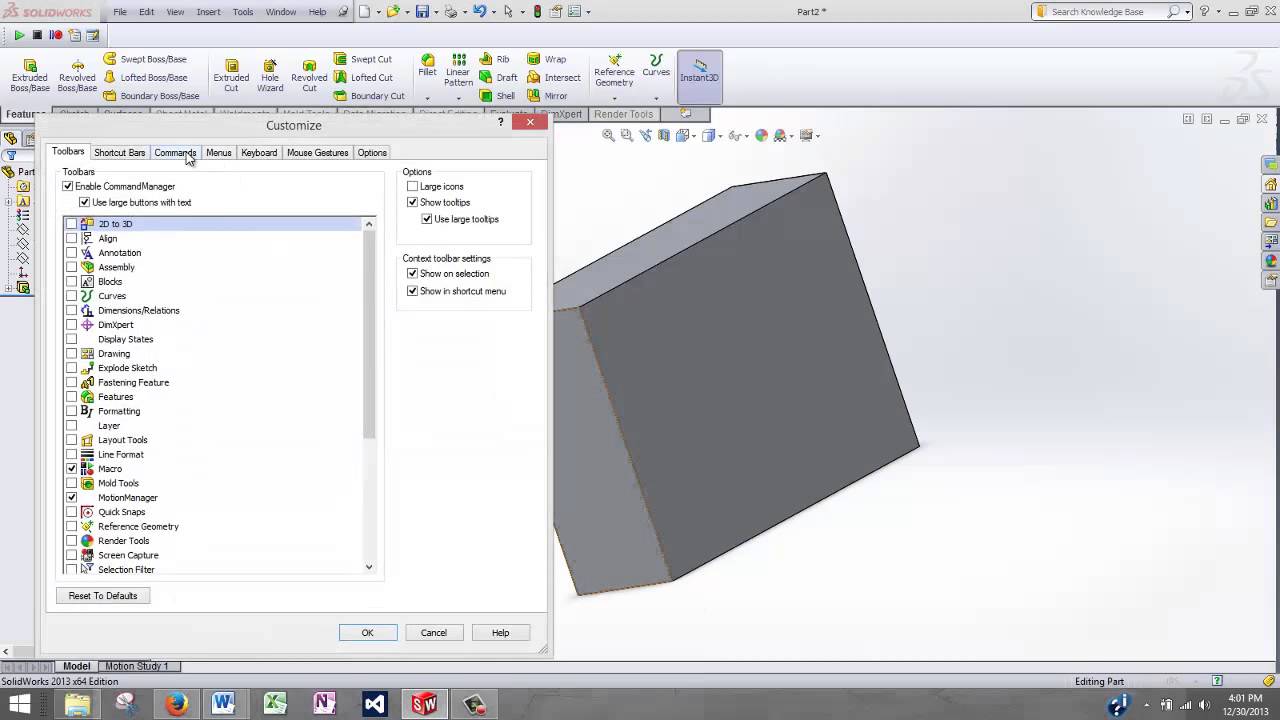Toggle the Show tooltips checkbox
The width and height of the screenshot is (1280, 720).
412,202
